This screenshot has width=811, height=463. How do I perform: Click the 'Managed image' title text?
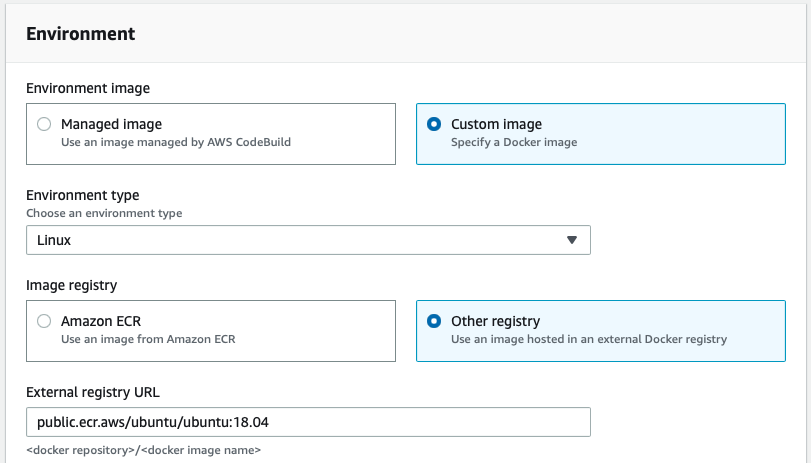pos(111,124)
